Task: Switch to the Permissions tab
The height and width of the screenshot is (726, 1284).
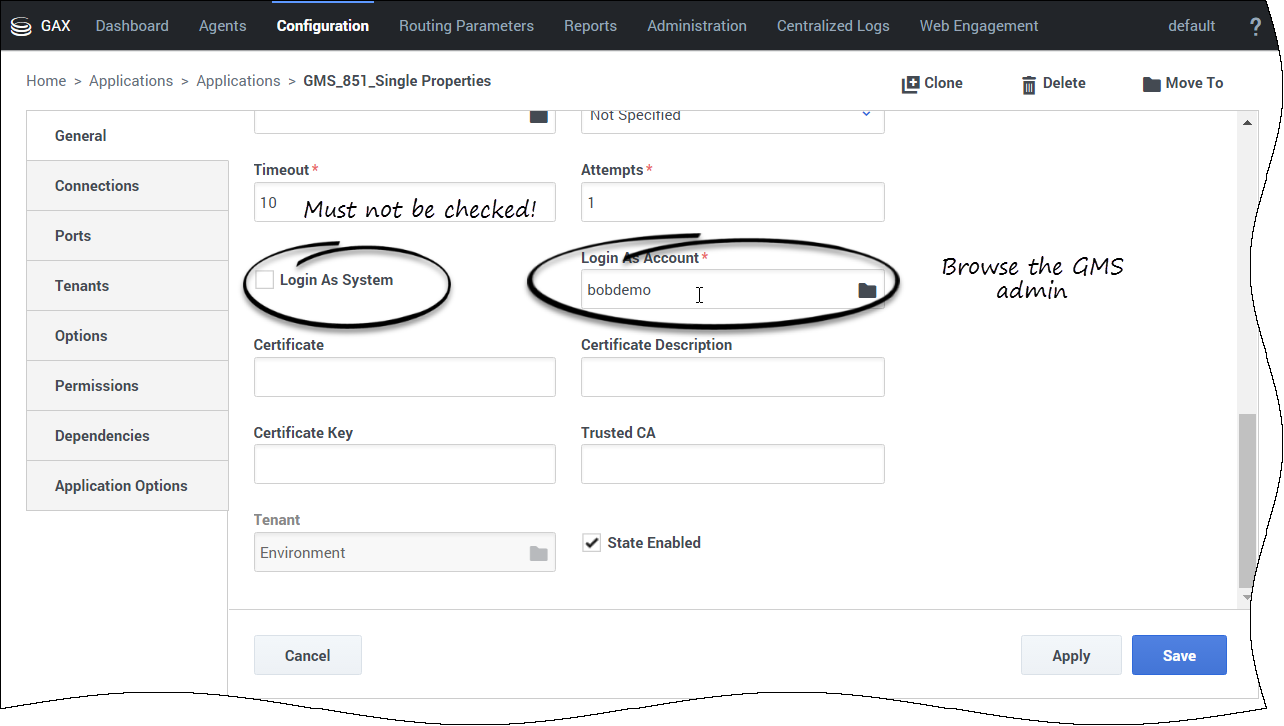Action: click(x=128, y=386)
